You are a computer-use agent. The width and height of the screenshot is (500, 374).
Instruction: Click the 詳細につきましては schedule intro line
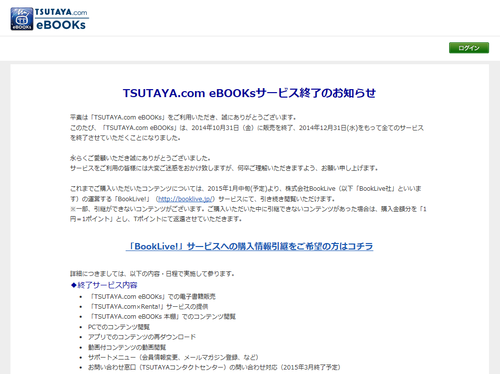(x=152, y=274)
